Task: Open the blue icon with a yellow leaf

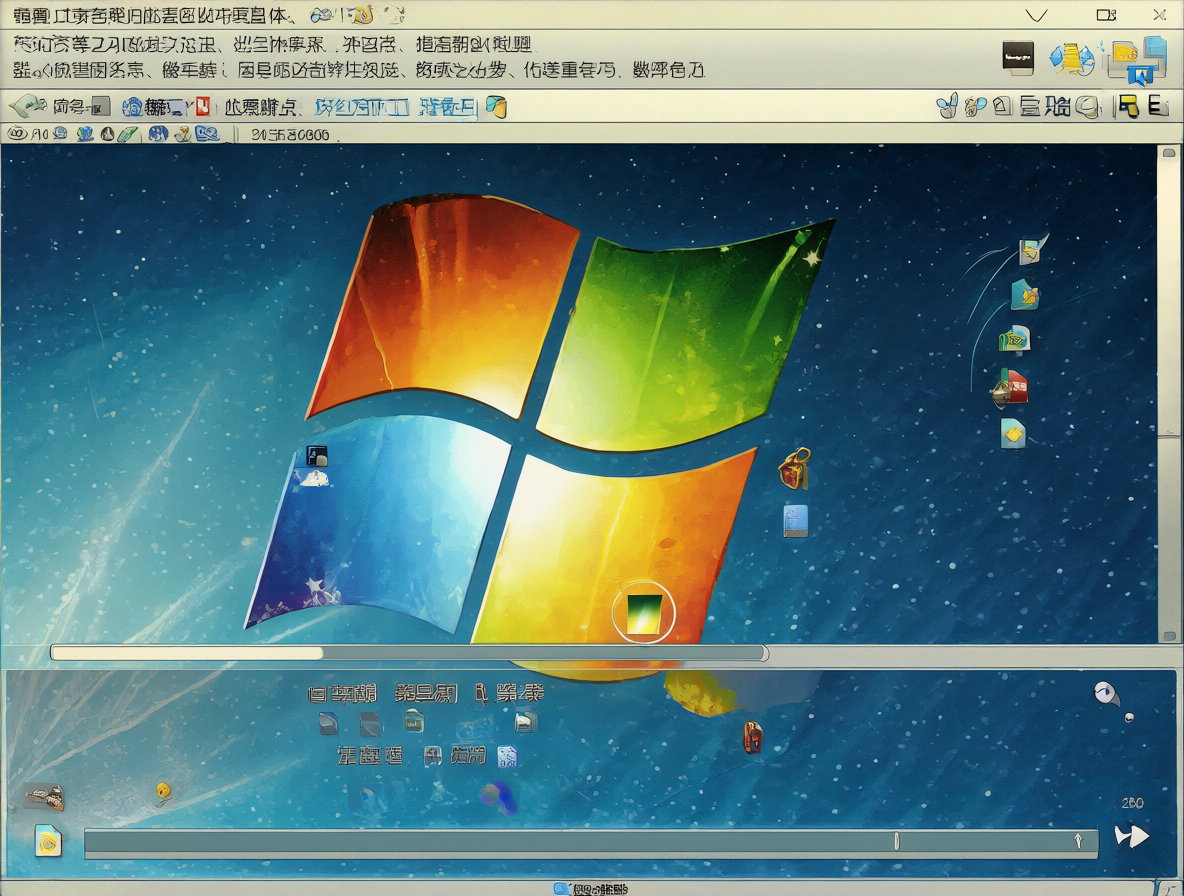Action: click(x=1025, y=294)
